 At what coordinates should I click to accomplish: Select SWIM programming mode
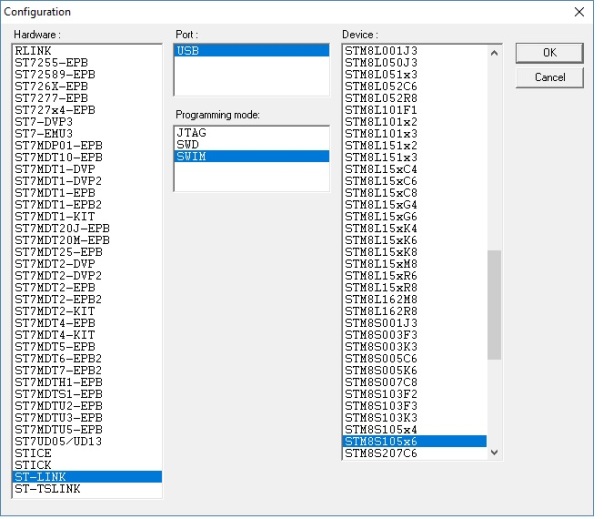click(x=252, y=156)
